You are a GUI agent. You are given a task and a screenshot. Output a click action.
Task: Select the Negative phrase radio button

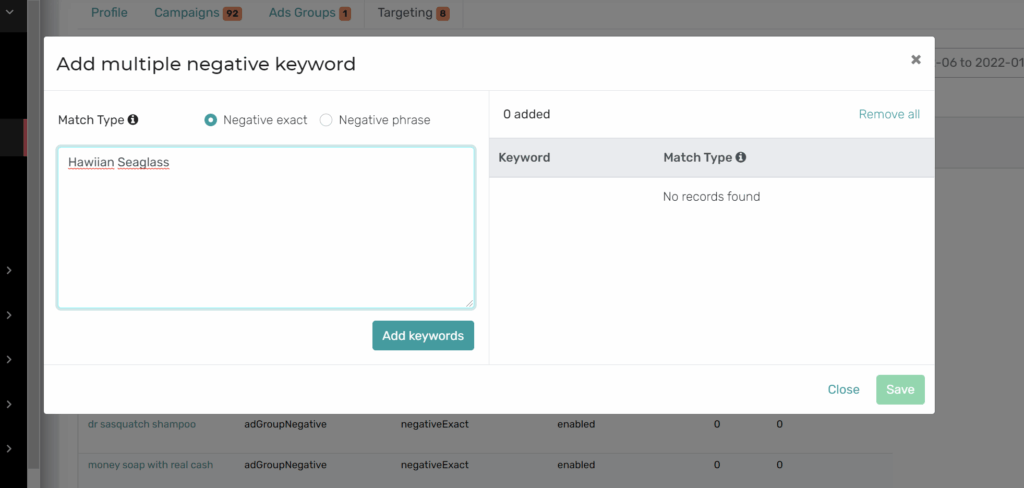click(326, 120)
